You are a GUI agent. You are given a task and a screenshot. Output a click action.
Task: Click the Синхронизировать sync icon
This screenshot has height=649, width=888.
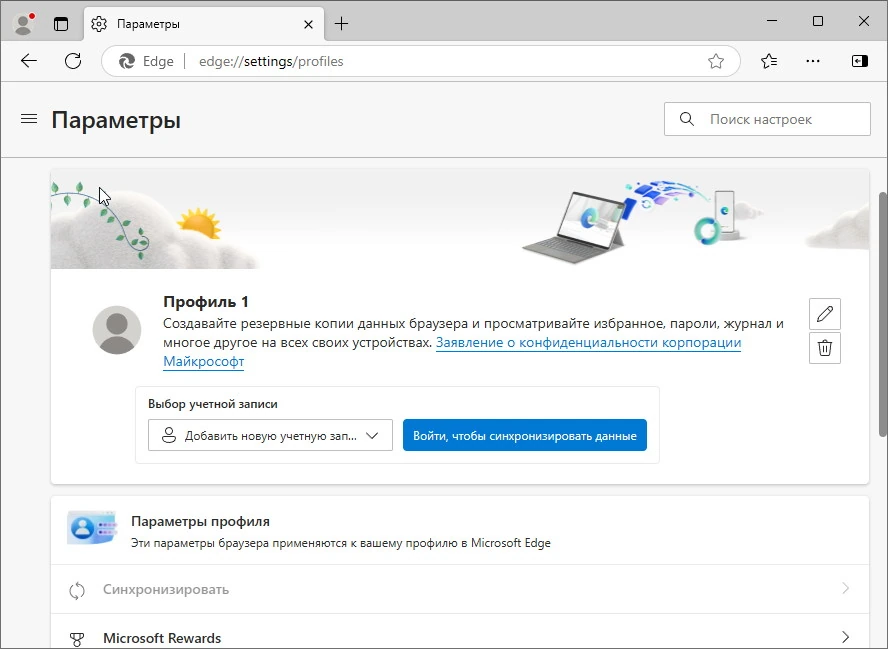tap(76, 590)
